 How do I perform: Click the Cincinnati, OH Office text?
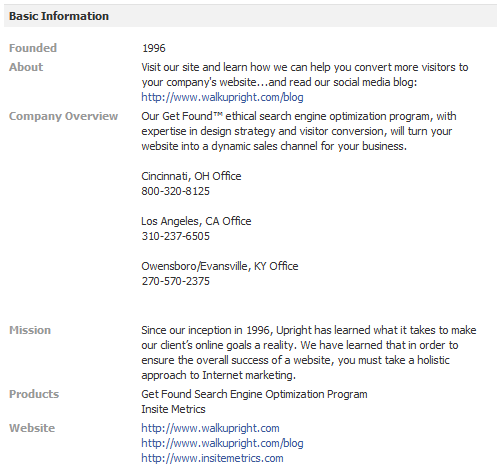coord(191,176)
